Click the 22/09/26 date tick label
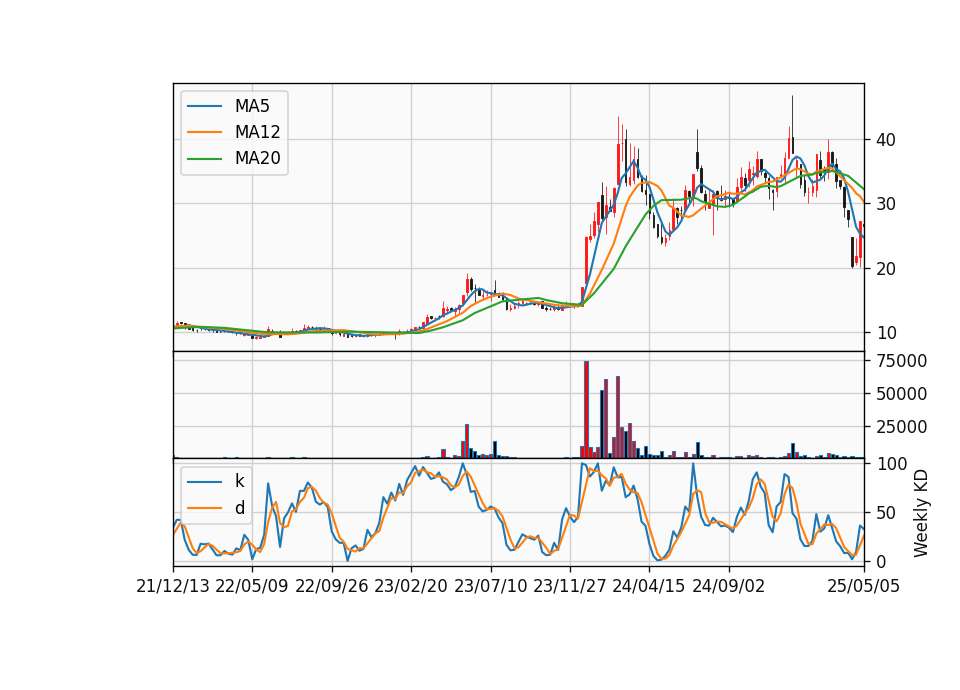The height and width of the screenshot is (690, 960). coord(332,586)
